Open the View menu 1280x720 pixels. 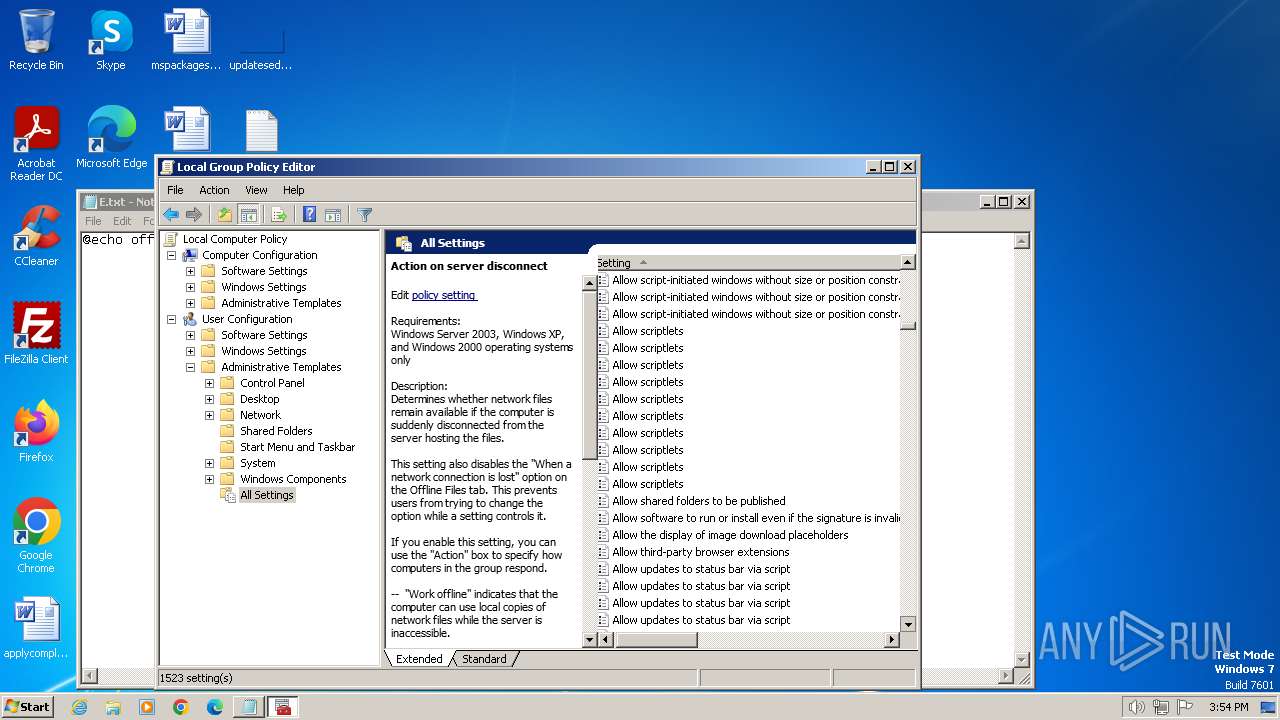tap(256, 190)
